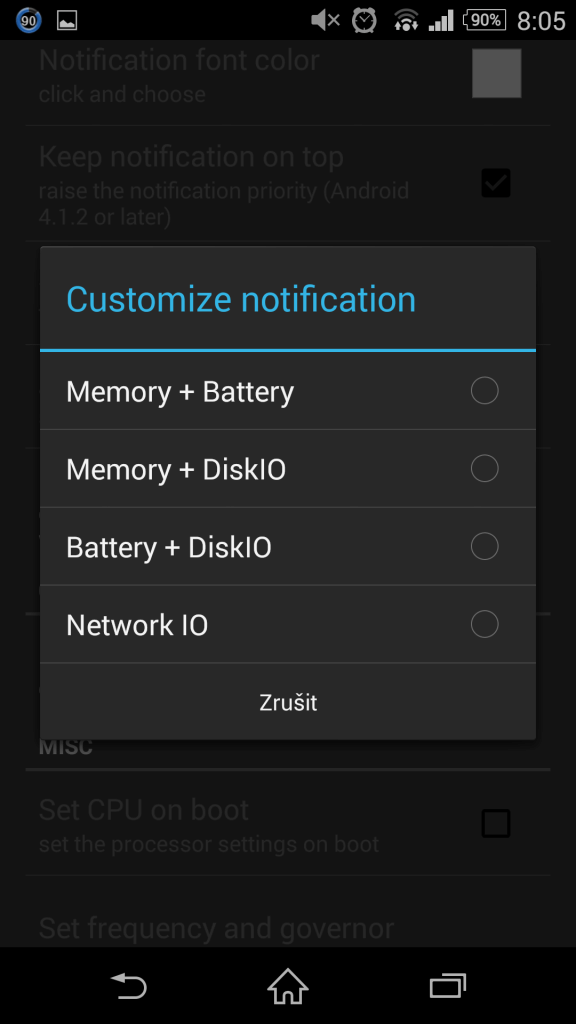Open the recent apps icon
Viewport: 576px width, 1024px height.
(x=447, y=985)
